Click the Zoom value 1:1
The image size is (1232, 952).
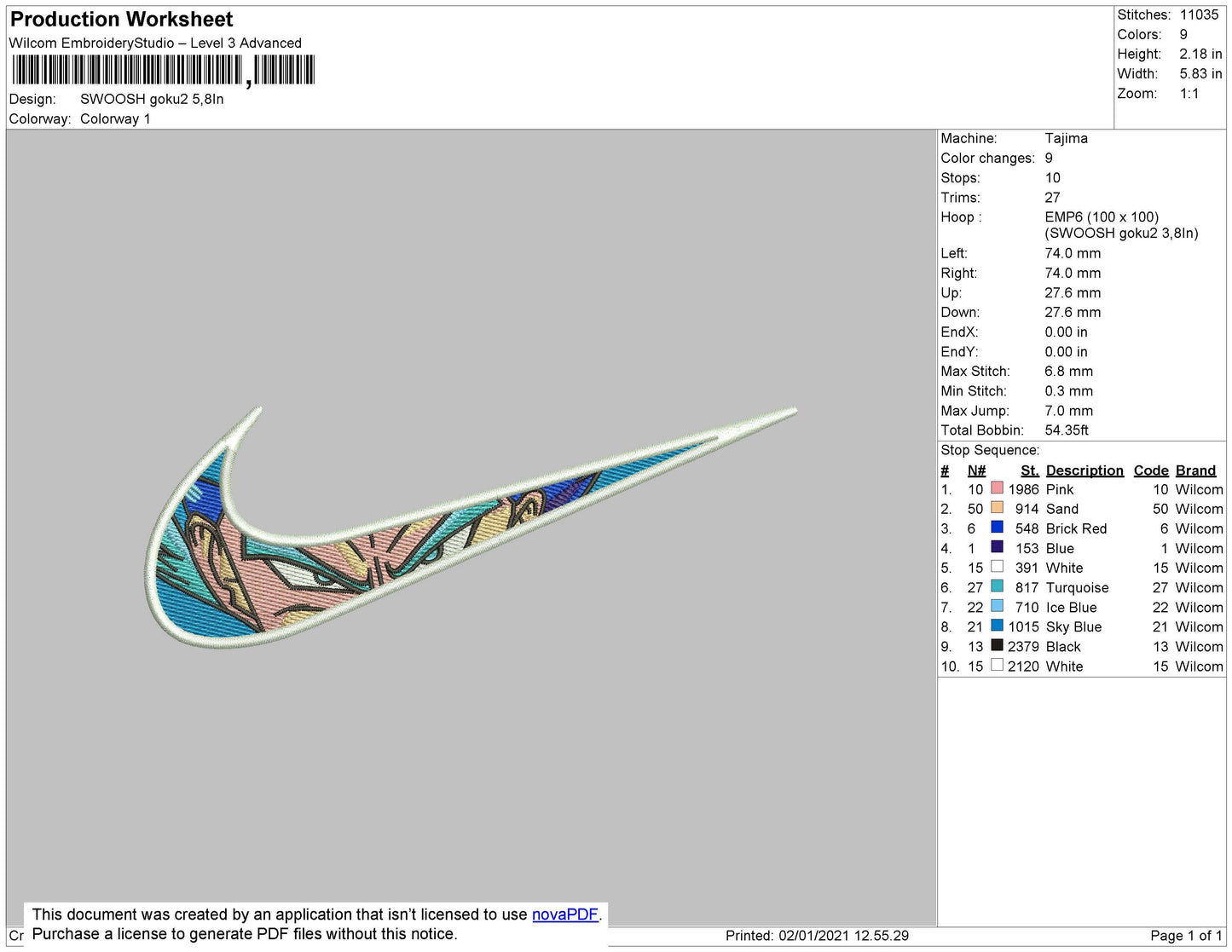1189,94
